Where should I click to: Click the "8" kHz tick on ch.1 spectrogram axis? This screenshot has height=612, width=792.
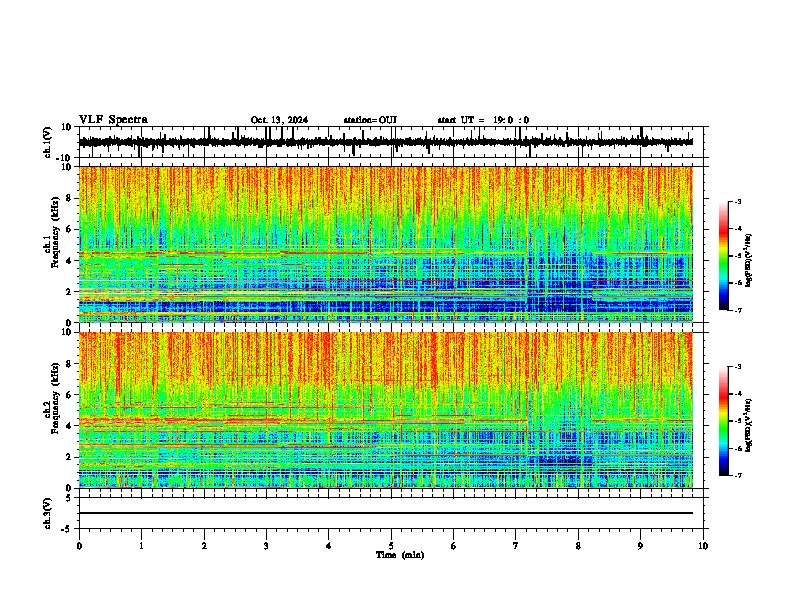click(69, 198)
